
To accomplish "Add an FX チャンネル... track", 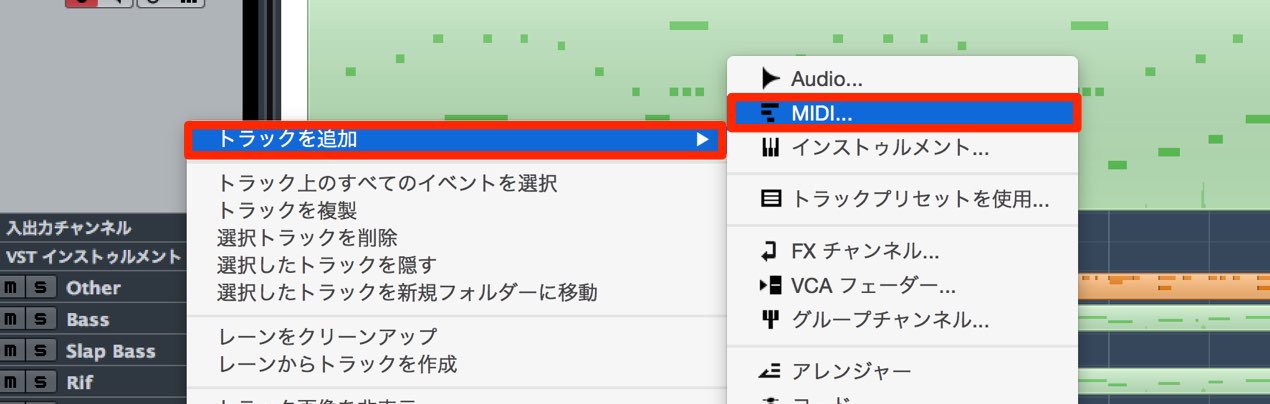I will 903,252.
